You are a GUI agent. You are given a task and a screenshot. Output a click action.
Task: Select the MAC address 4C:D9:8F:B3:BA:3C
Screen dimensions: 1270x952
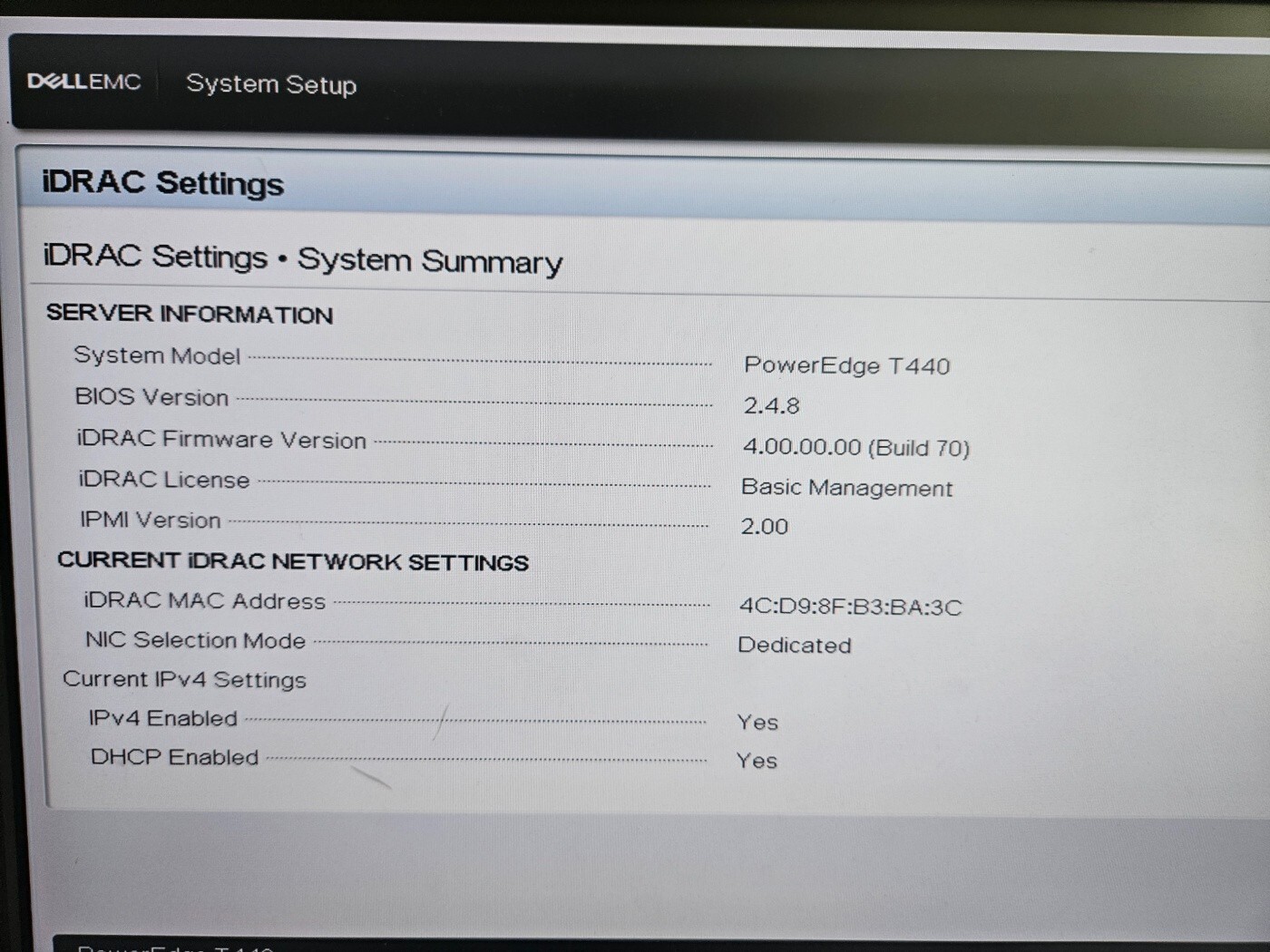(851, 607)
